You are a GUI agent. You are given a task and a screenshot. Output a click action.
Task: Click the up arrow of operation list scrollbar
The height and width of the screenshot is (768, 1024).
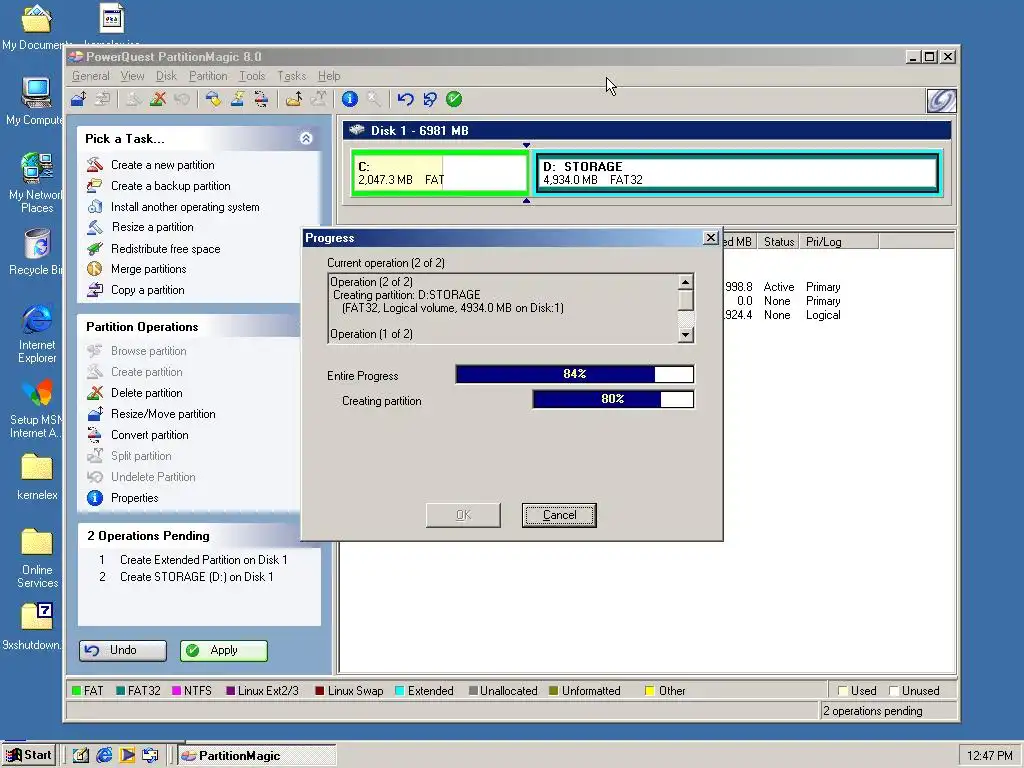click(685, 282)
